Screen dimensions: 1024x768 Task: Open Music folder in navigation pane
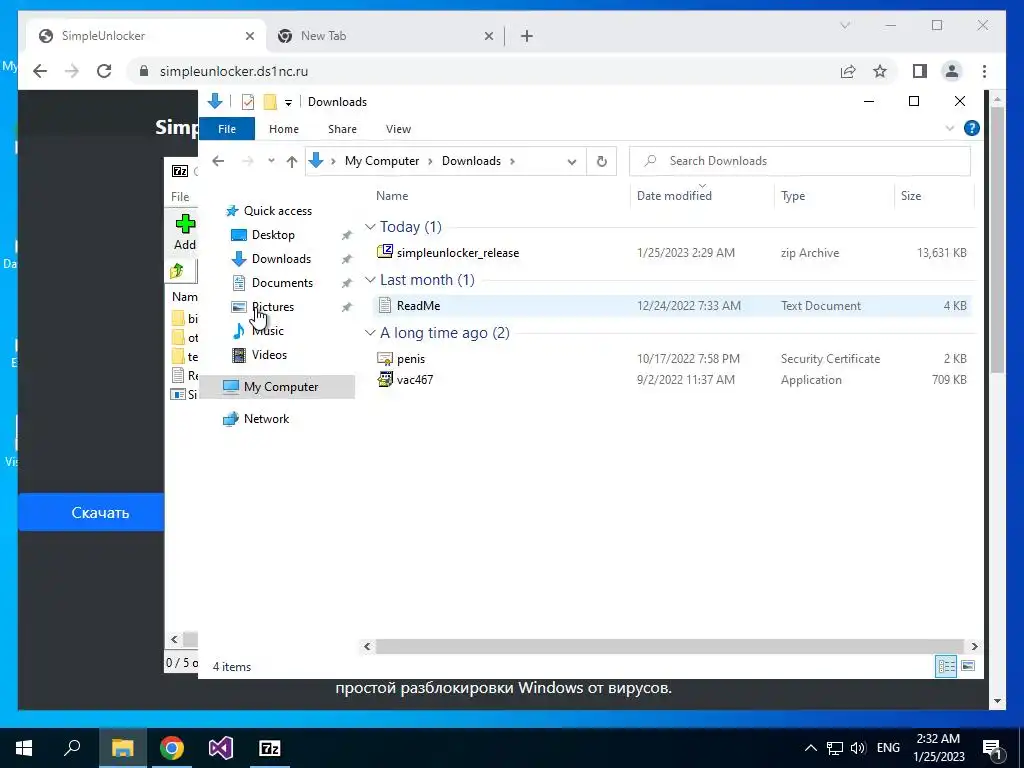pos(268,330)
